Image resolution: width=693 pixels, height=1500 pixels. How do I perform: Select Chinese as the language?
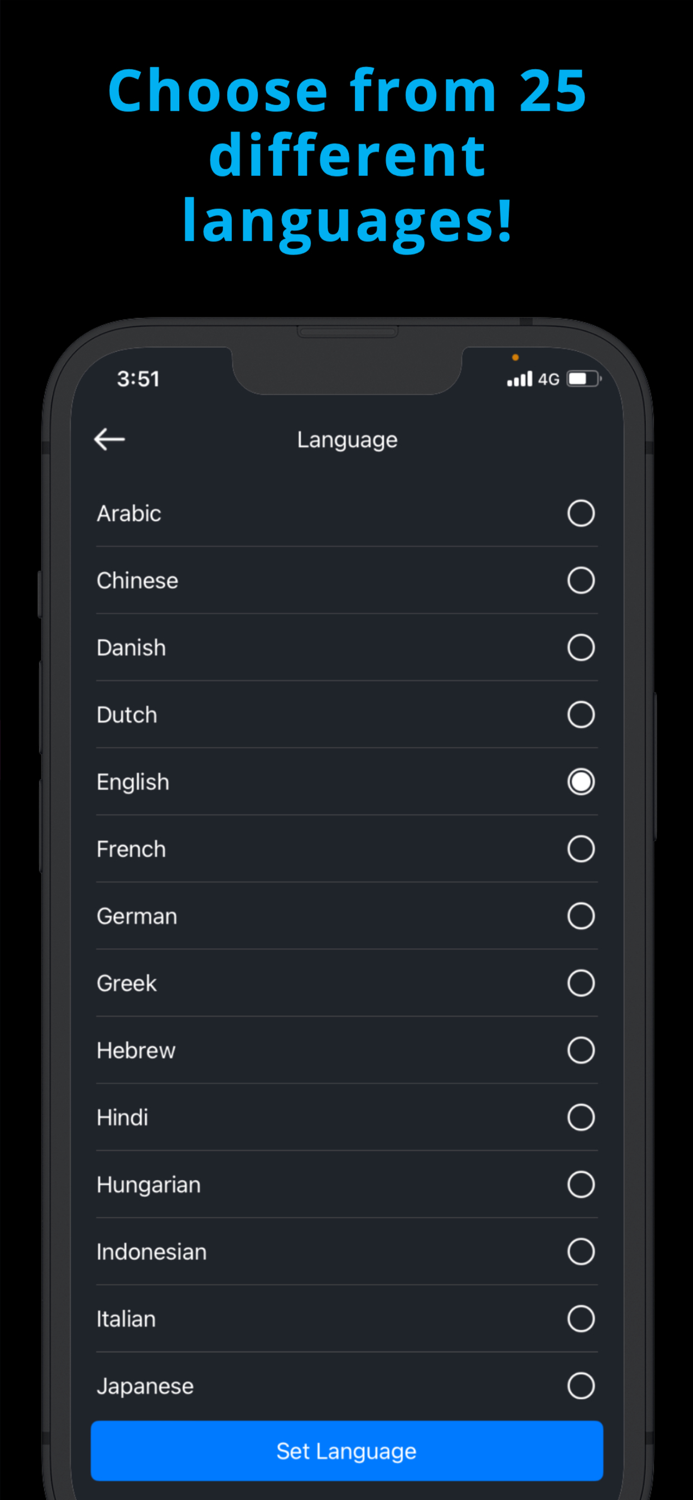[581, 580]
